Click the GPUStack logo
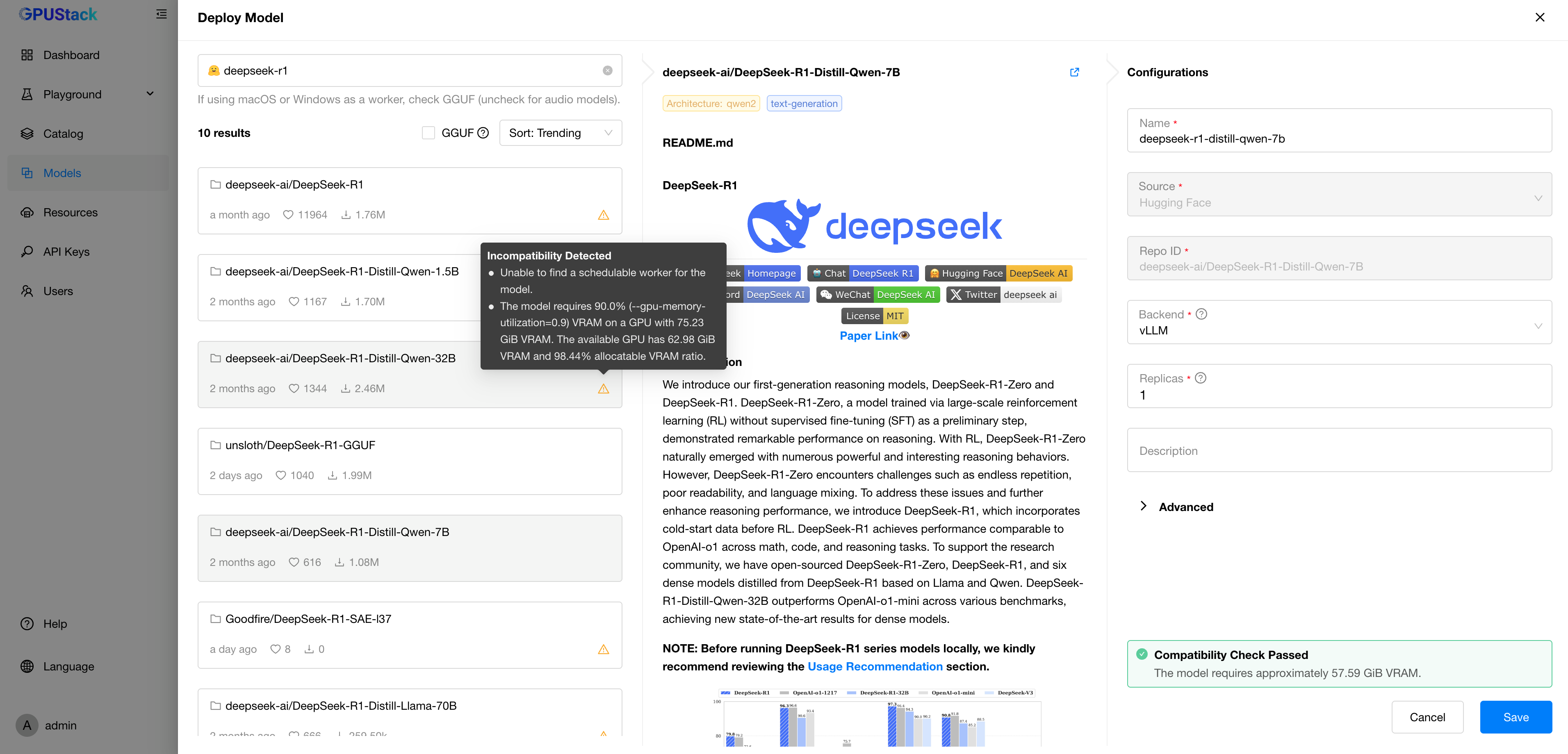 pos(58,14)
